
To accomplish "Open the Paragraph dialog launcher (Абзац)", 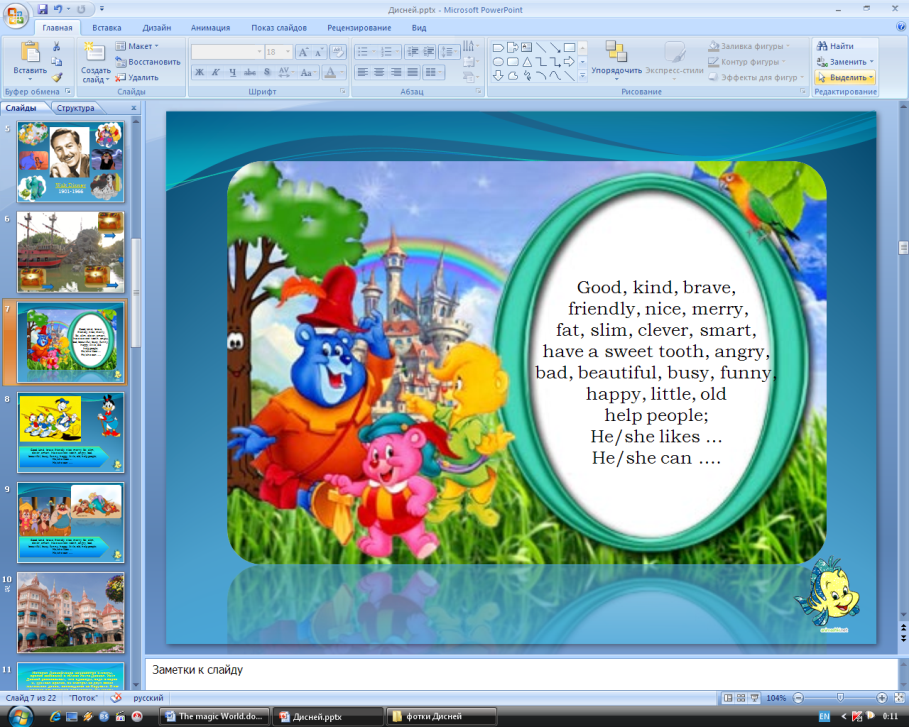I will (479, 92).
